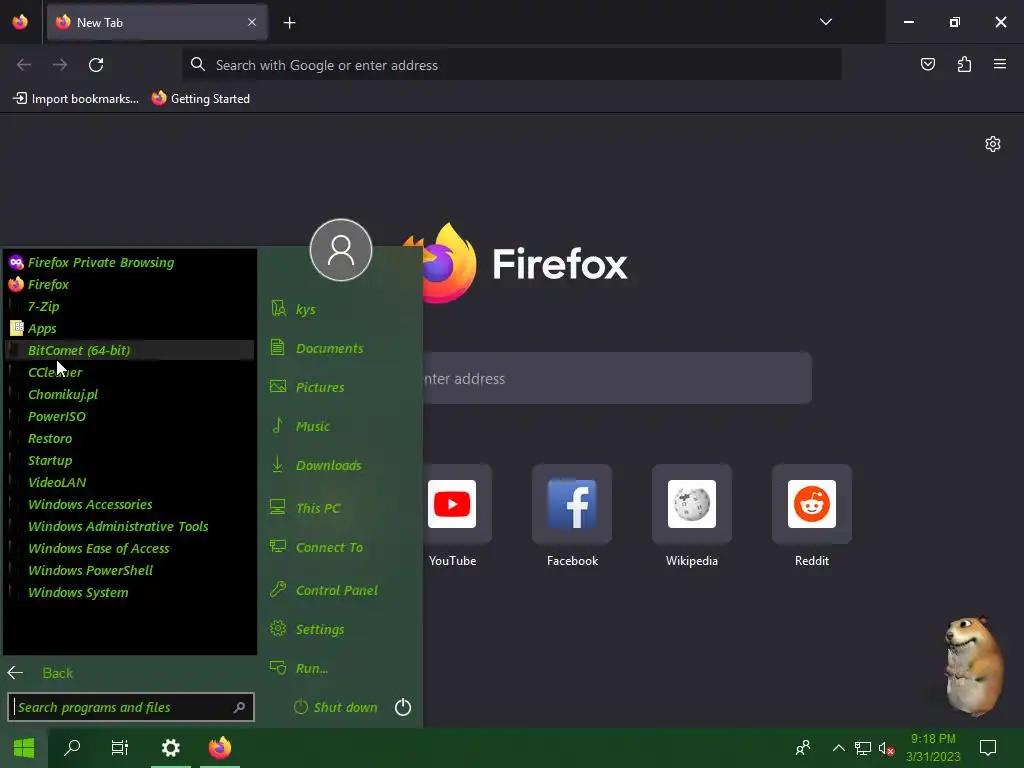The width and height of the screenshot is (1024, 768).
Task: Launch Firefox from start menu list
Action: (x=131, y=284)
